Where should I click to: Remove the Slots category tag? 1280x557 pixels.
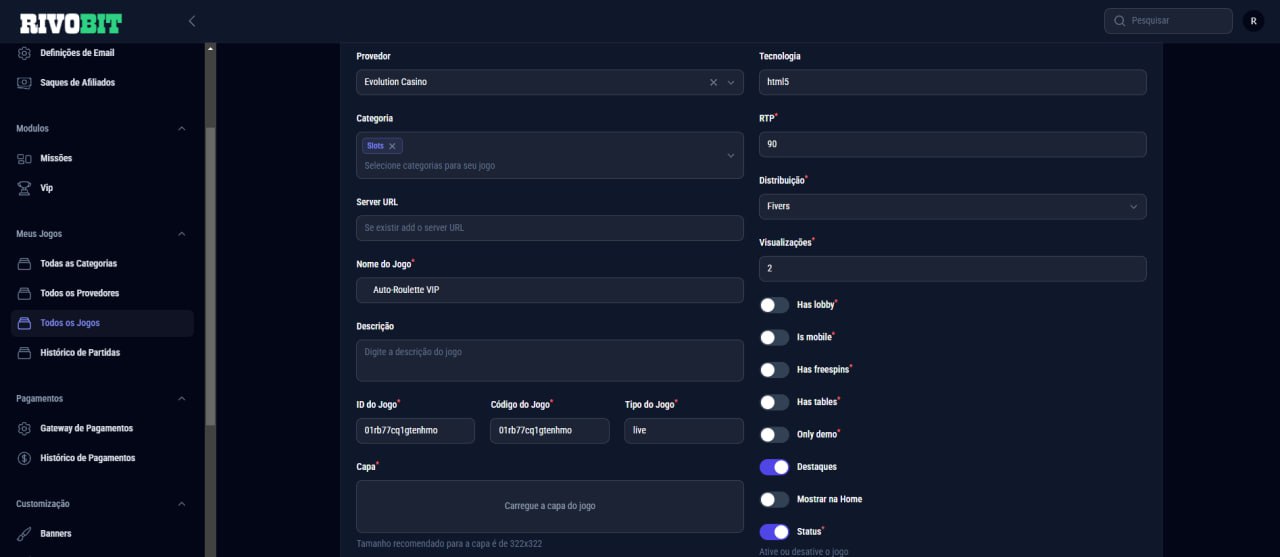[392, 146]
